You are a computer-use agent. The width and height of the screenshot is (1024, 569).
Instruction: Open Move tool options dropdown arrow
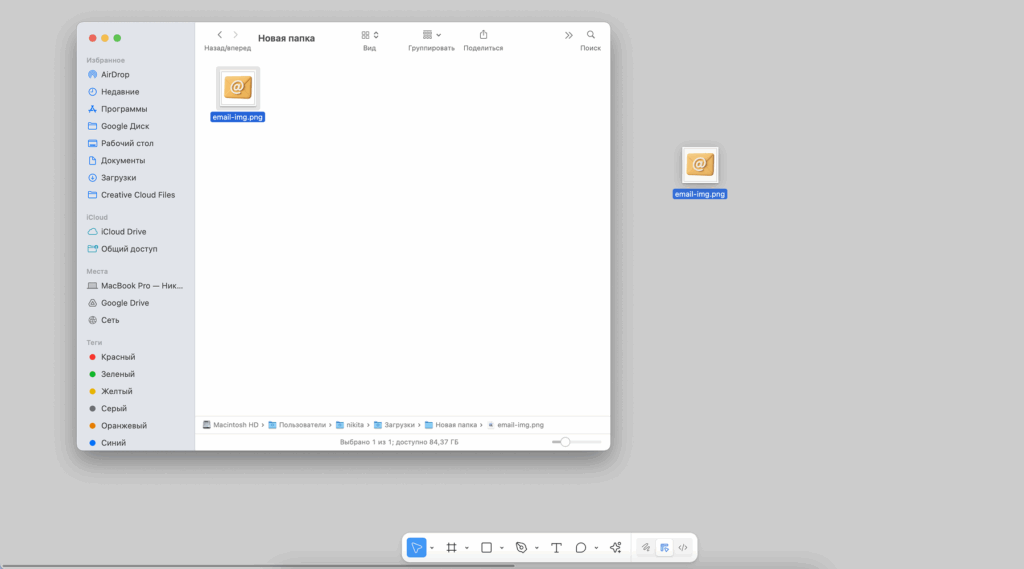432,548
